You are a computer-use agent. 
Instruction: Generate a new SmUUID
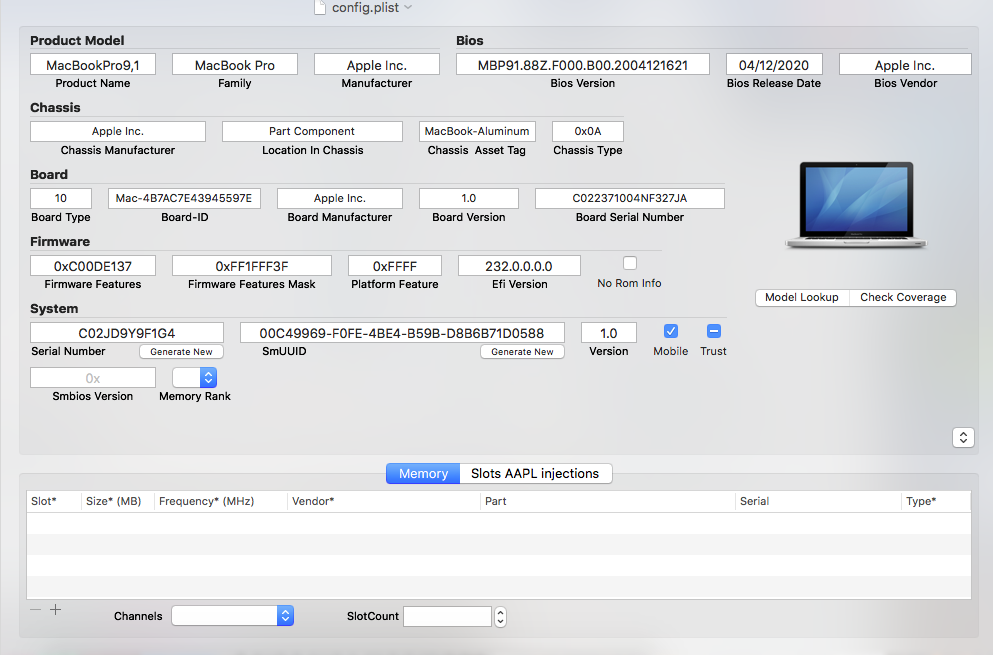pyautogui.click(x=522, y=352)
